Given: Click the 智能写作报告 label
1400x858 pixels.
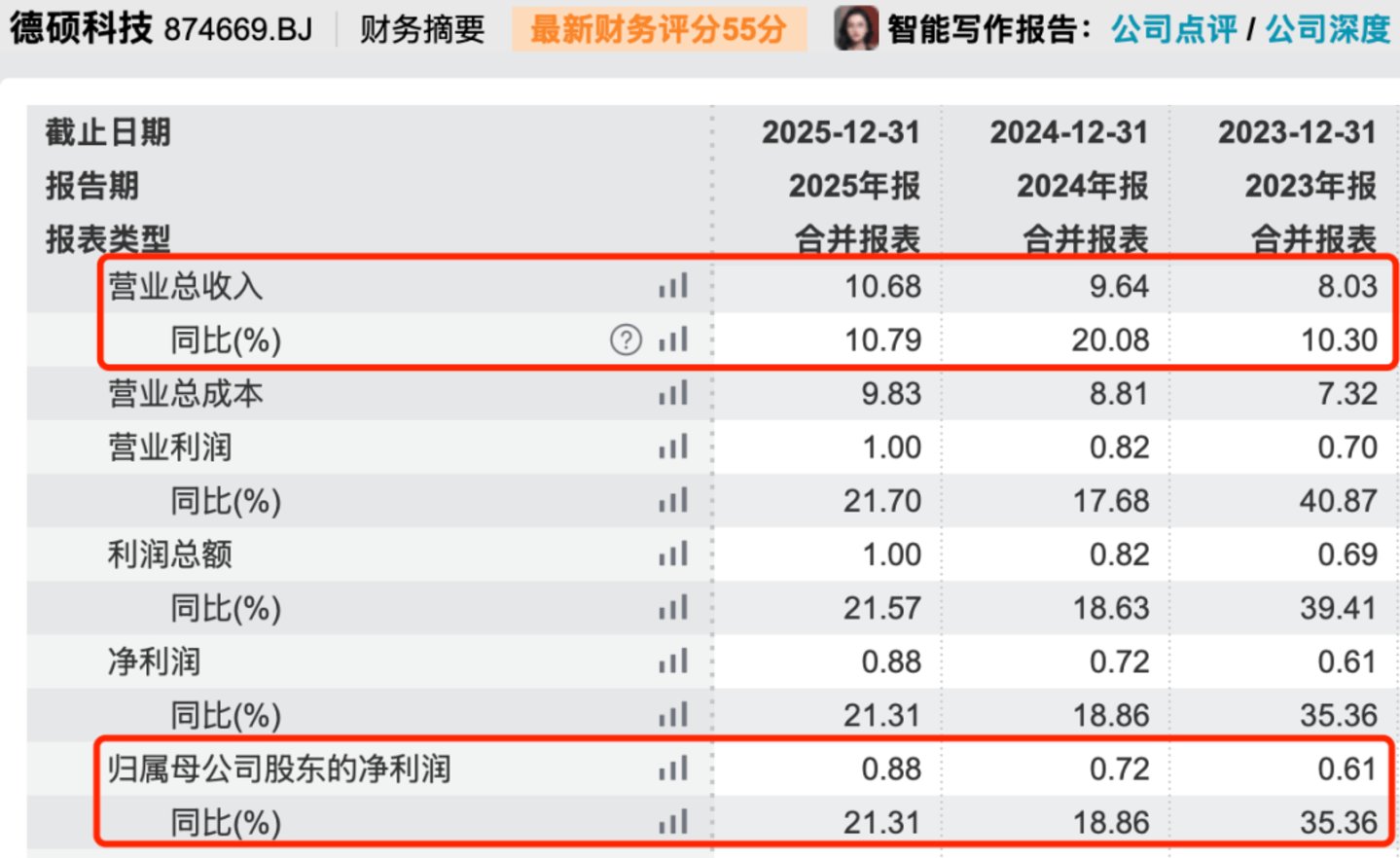Looking at the screenshot, I should 989,29.
